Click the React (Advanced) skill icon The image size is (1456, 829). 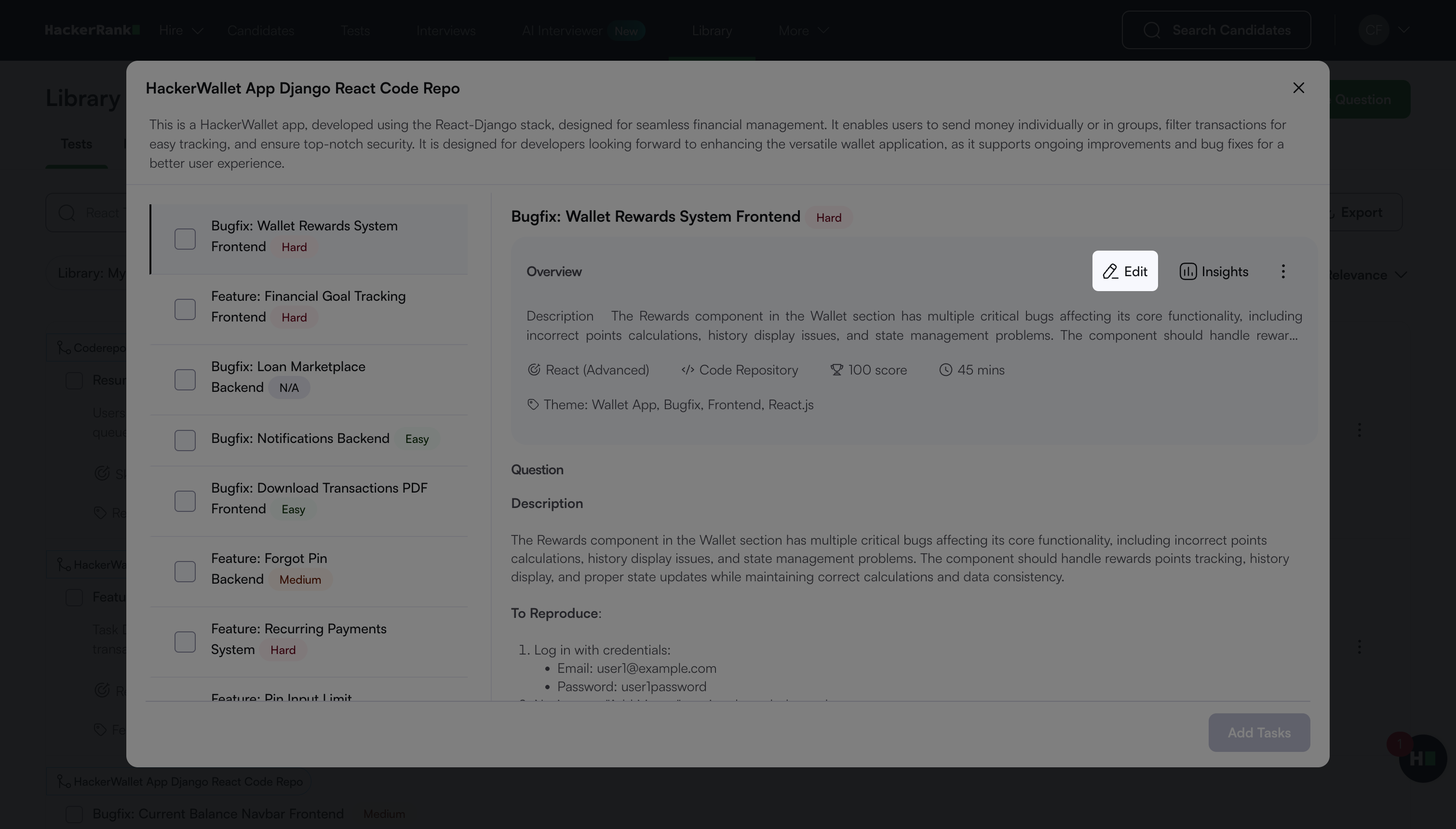pyautogui.click(x=534, y=370)
